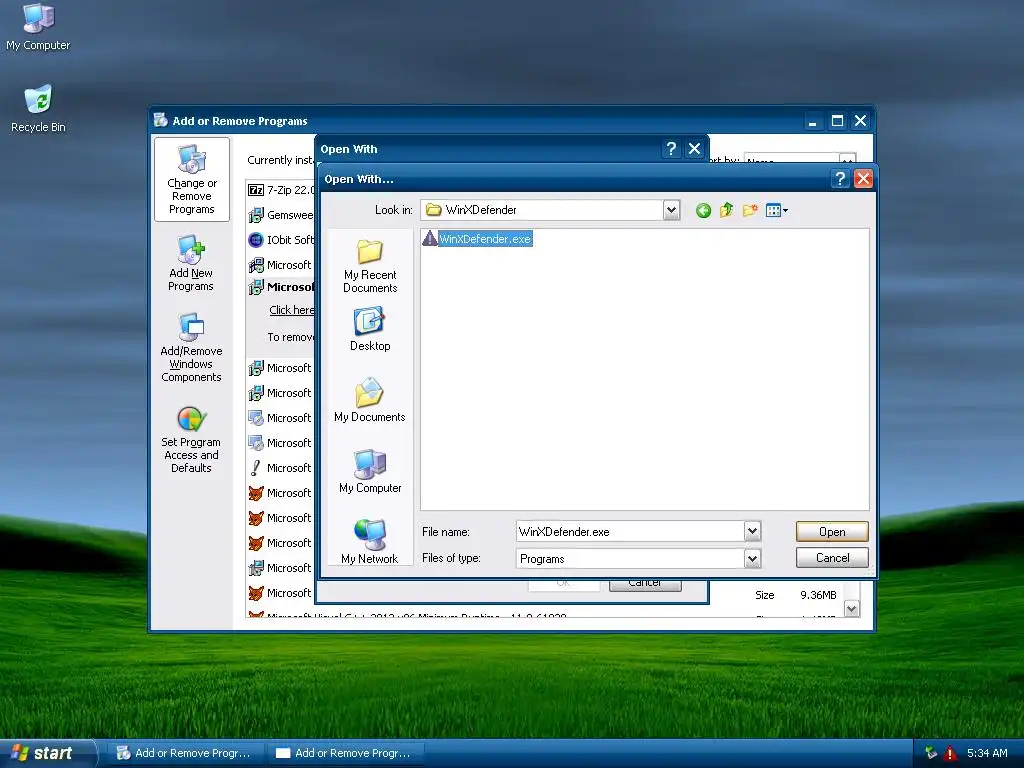Viewport: 1024px width, 768px height.
Task: Select Add/Remove Windows Components sidebar item
Action: click(x=191, y=347)
